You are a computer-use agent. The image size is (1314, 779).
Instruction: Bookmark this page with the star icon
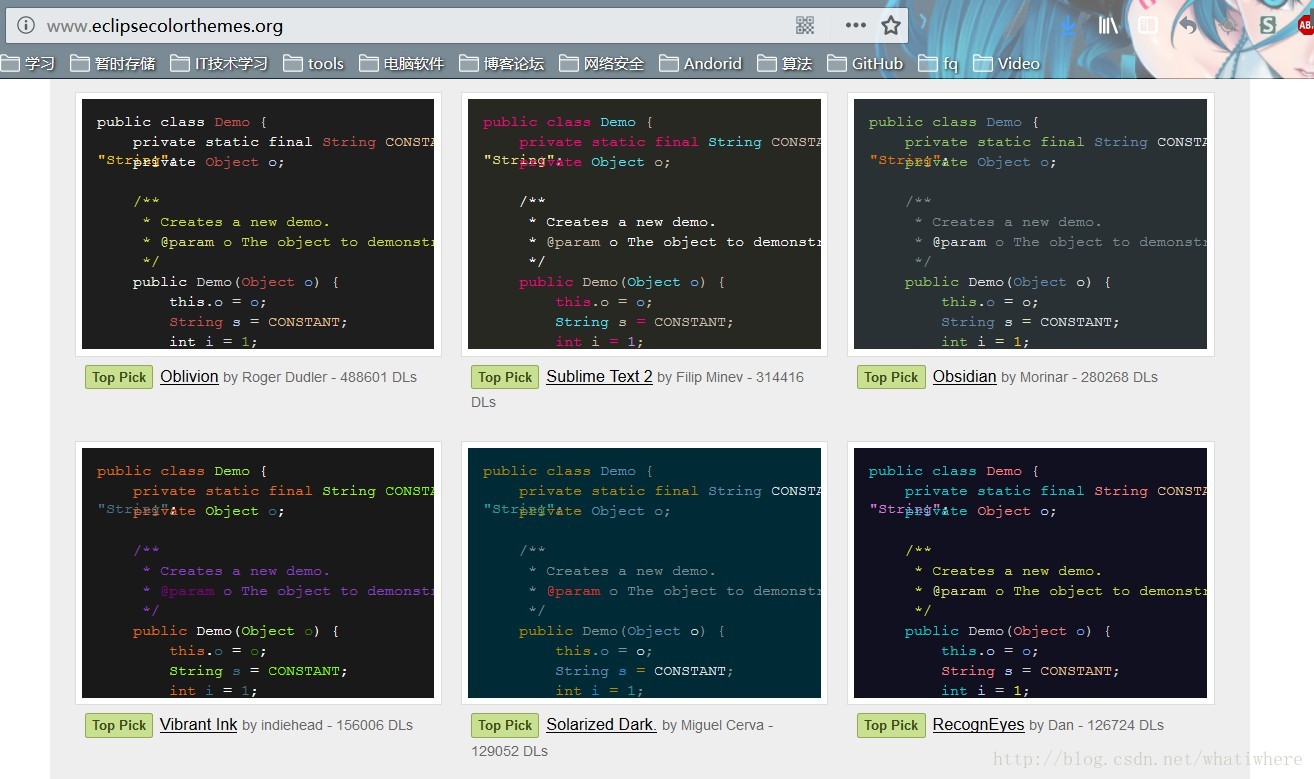(x=891, y=26)
